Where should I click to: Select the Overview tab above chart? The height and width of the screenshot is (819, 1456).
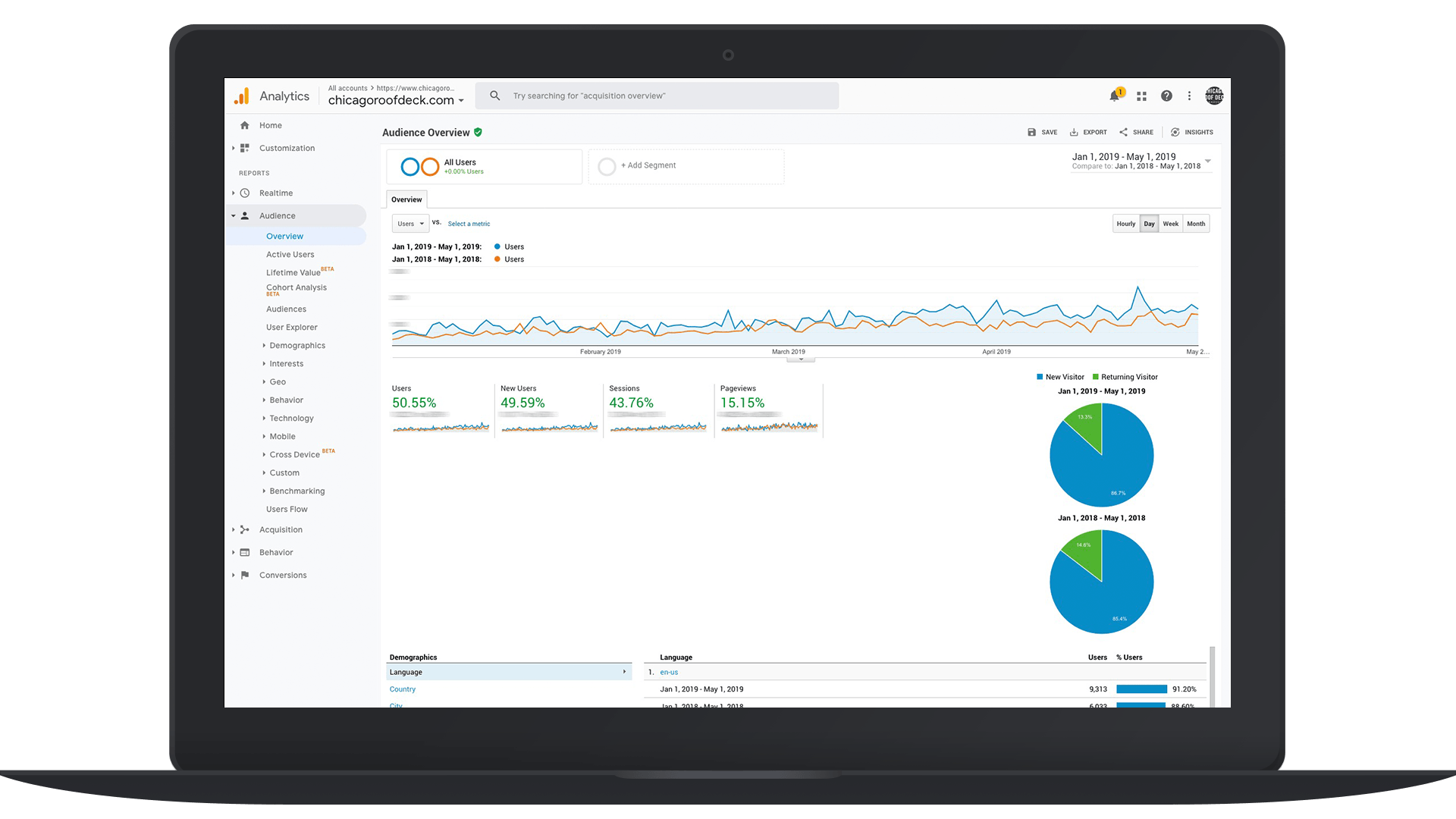pos(406,199)
